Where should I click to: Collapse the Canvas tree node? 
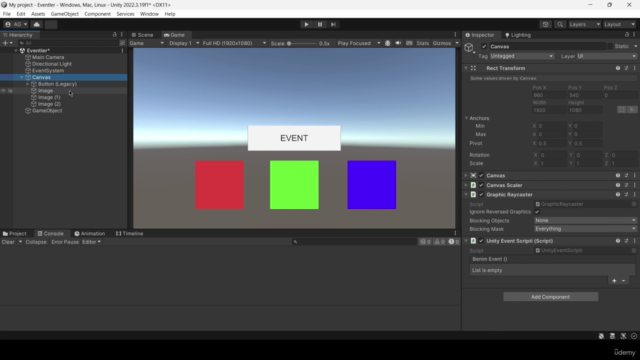coord(22,77)
